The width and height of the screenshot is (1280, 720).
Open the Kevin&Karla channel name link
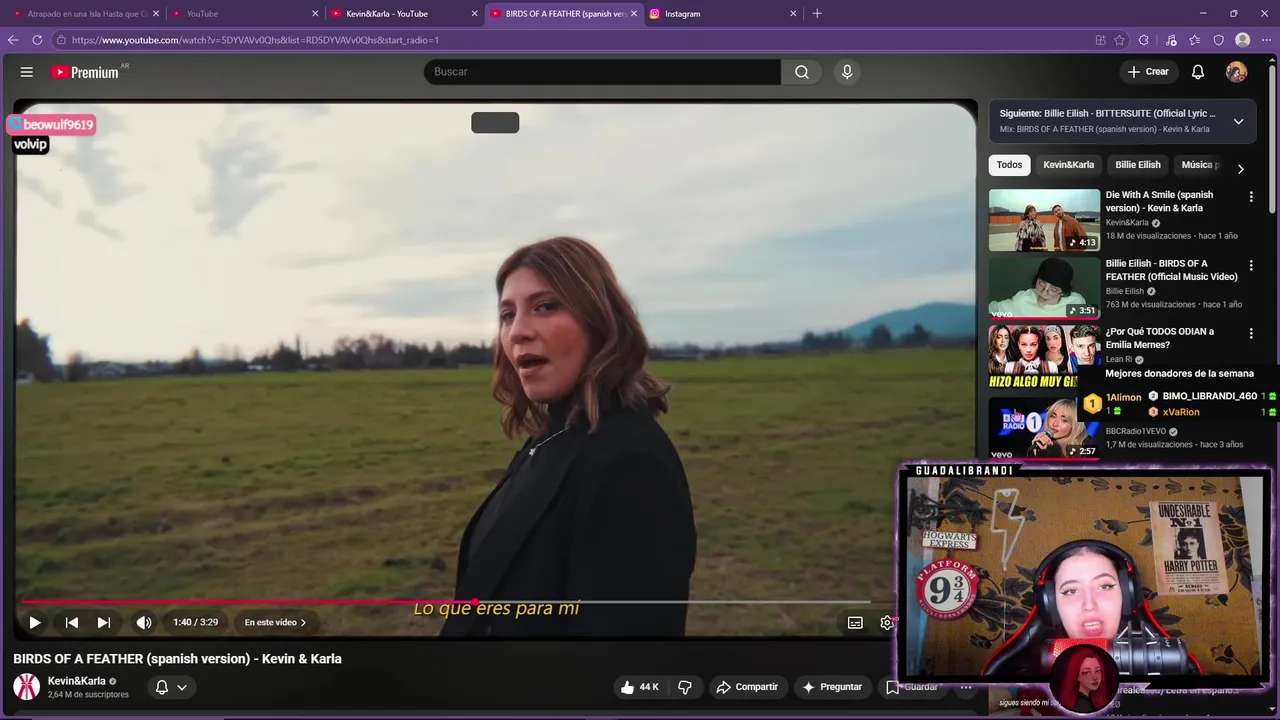77,681
